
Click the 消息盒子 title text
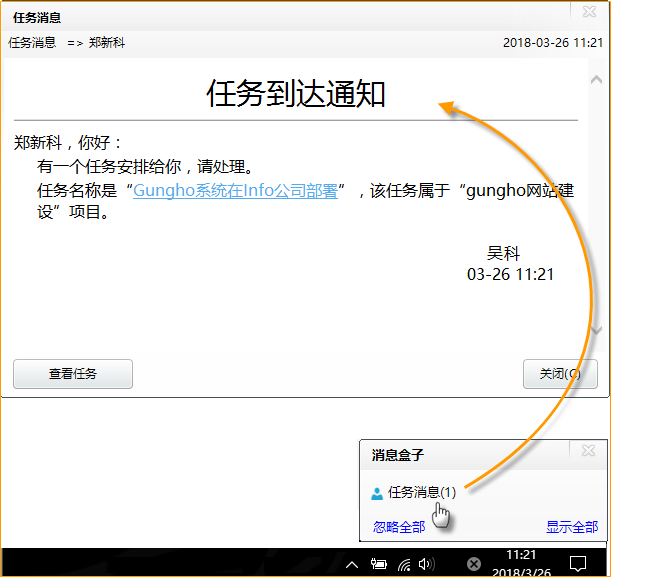pos(398,455)
